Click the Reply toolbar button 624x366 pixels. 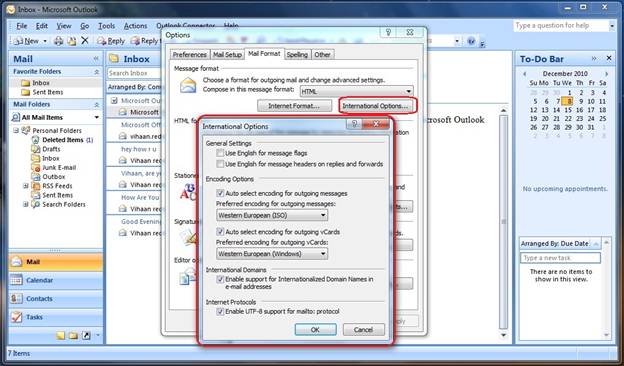click(x=111, y=41)
